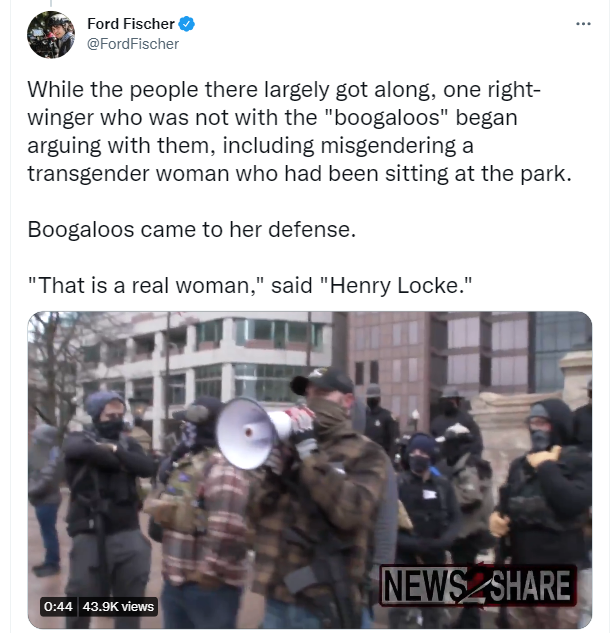Open the three-dot more options menu
The width and height of the screenshot is (615, 633).
click(x=583, y=24)
